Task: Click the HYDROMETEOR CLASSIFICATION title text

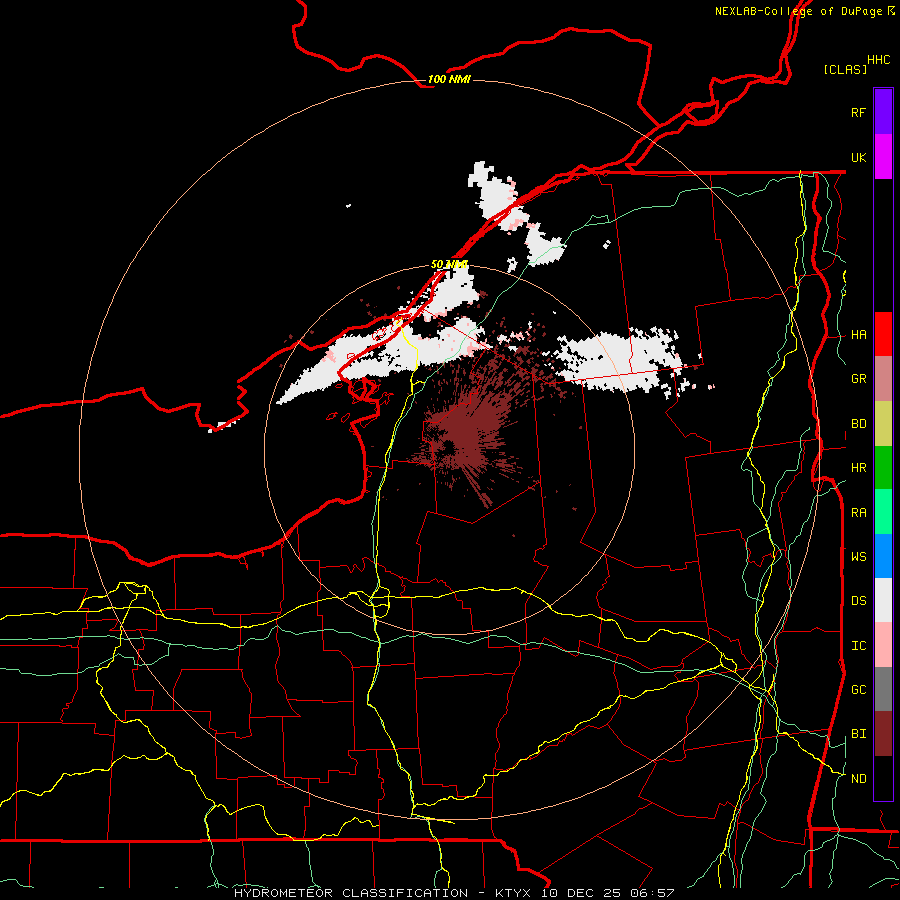Action: pos(351,893)
